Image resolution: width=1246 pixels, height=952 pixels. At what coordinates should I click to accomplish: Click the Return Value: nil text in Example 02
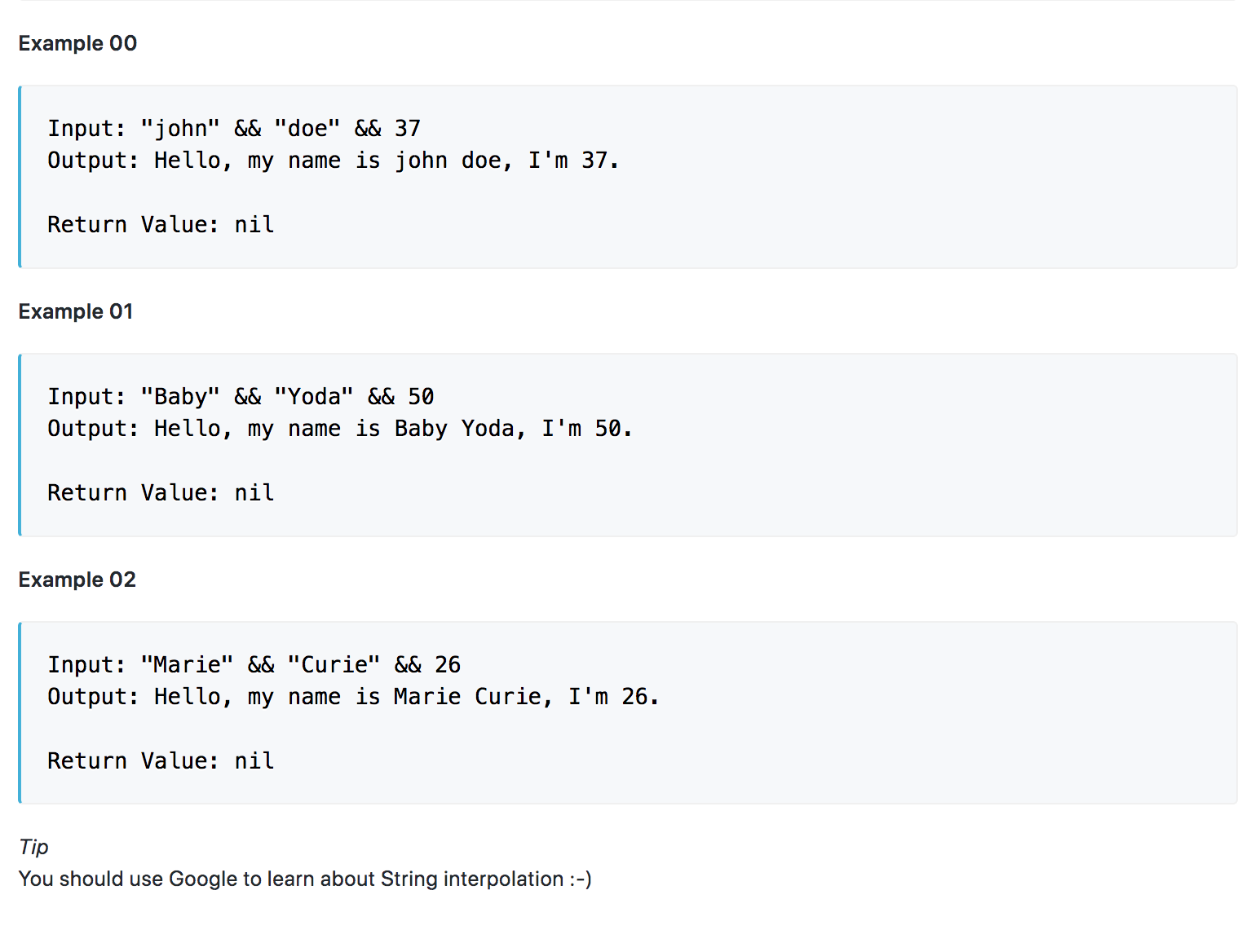[x=160, y=760]
